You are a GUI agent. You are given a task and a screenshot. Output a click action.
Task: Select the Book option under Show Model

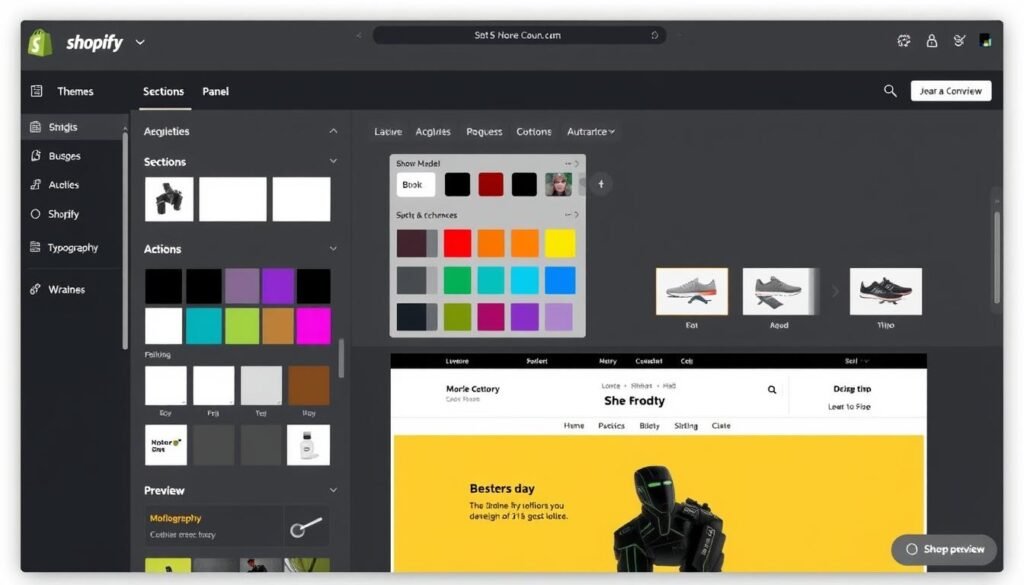click(x=413, y=184)
